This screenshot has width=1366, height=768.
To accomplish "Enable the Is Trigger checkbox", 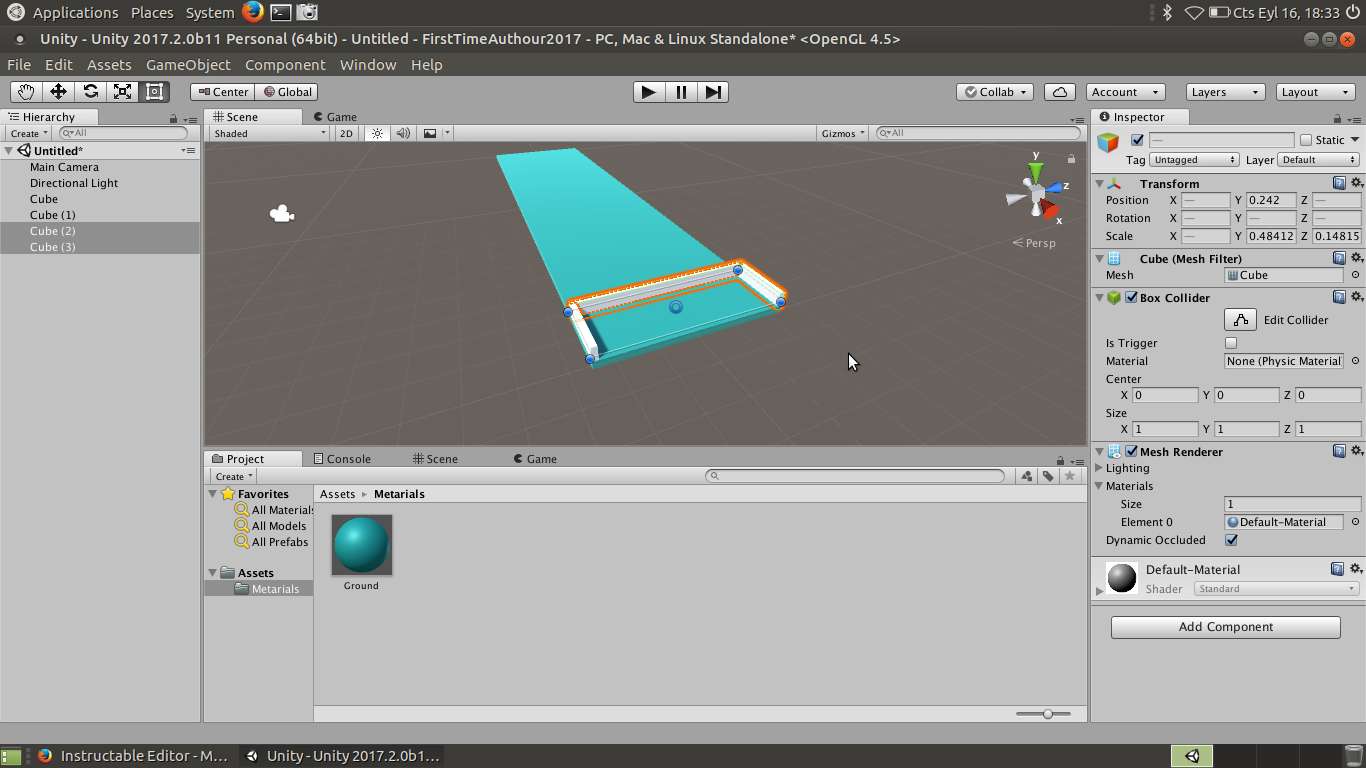I will coord(1231,343).
